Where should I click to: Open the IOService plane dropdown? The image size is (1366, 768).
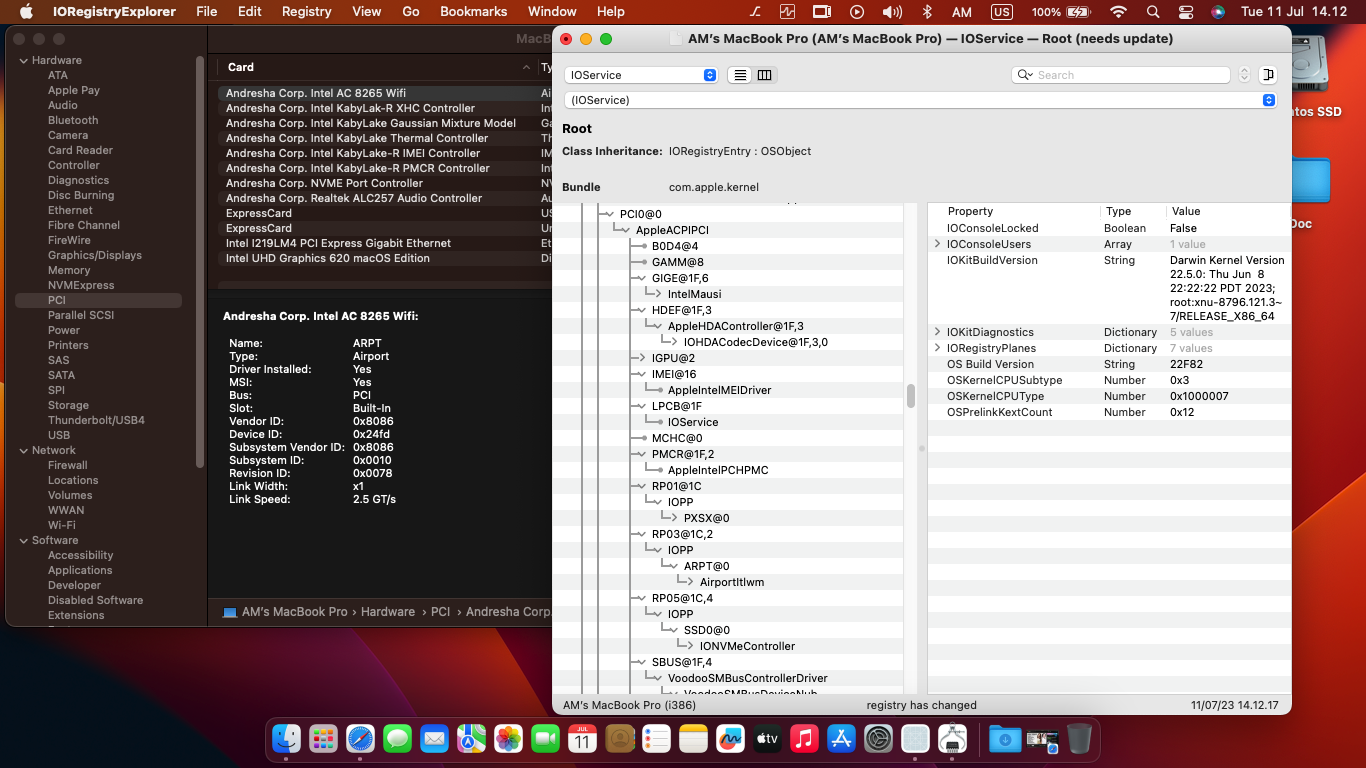(641, 75)
